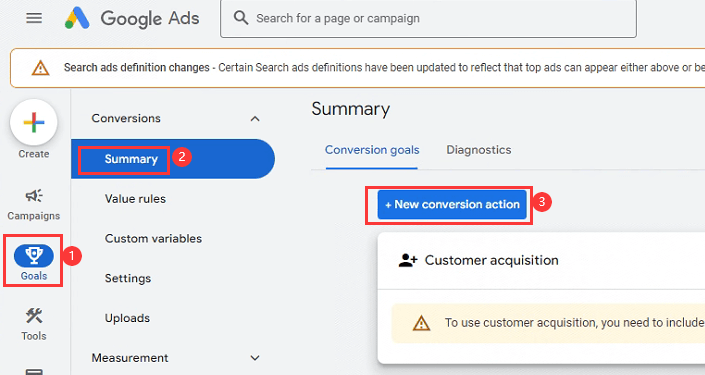Click the Customer acquisition person-plus icon
705x375 pixels.
pos(408,260)
